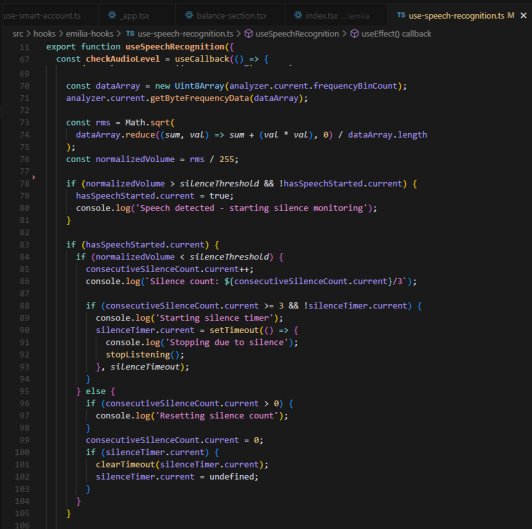This screenshot has height=529, width=532.
Task: Switch to the use-smart-account.ts tab
Action: (x=42, y=16)
